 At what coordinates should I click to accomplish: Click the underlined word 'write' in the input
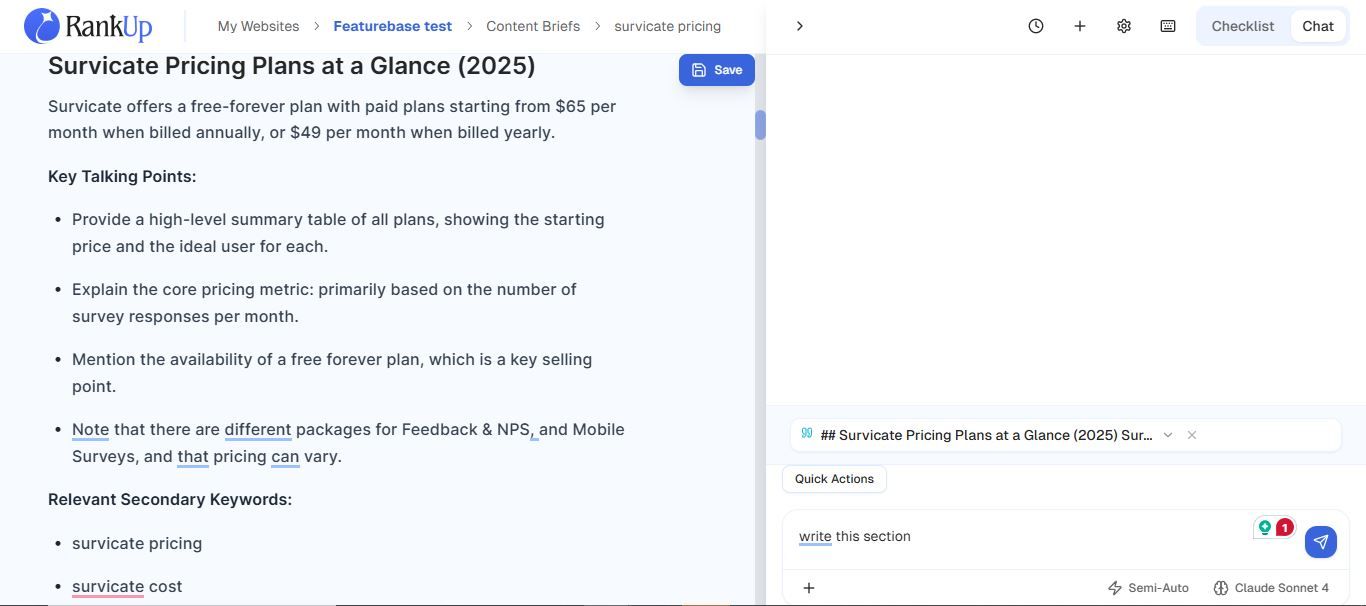coord(815,536)
